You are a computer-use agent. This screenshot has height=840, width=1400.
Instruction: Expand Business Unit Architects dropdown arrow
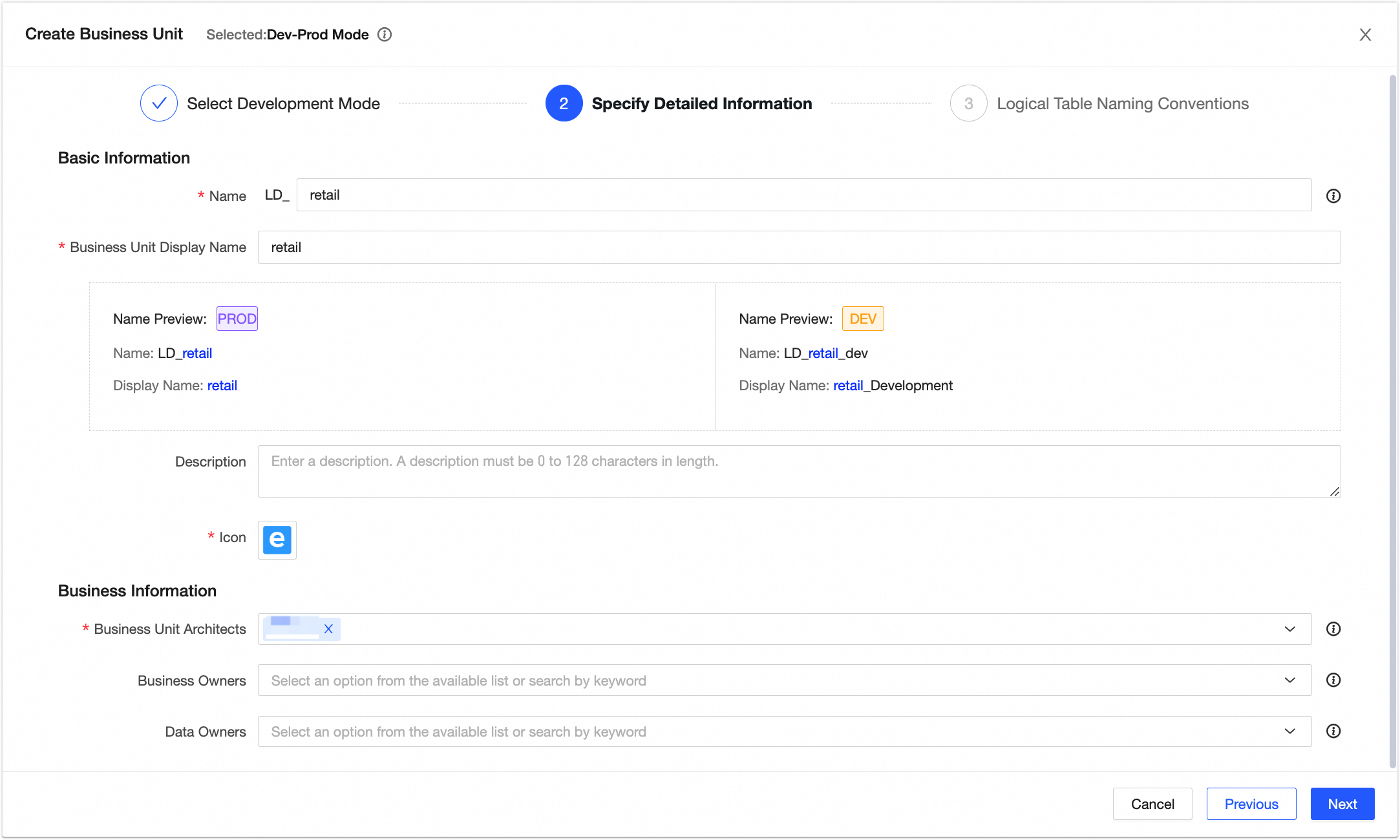1289,629
